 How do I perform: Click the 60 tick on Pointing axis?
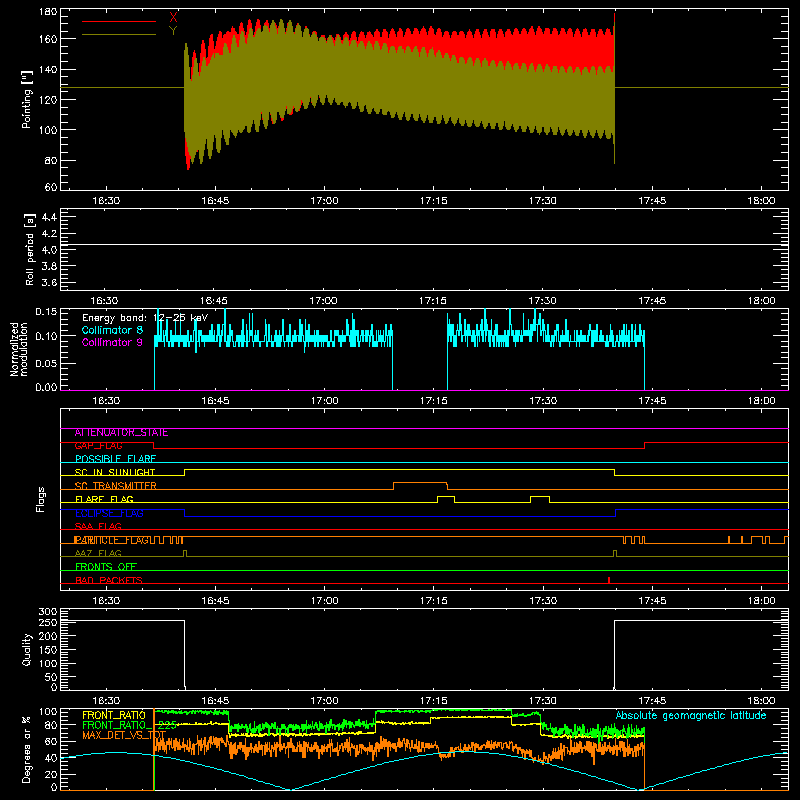click(51, 187)
